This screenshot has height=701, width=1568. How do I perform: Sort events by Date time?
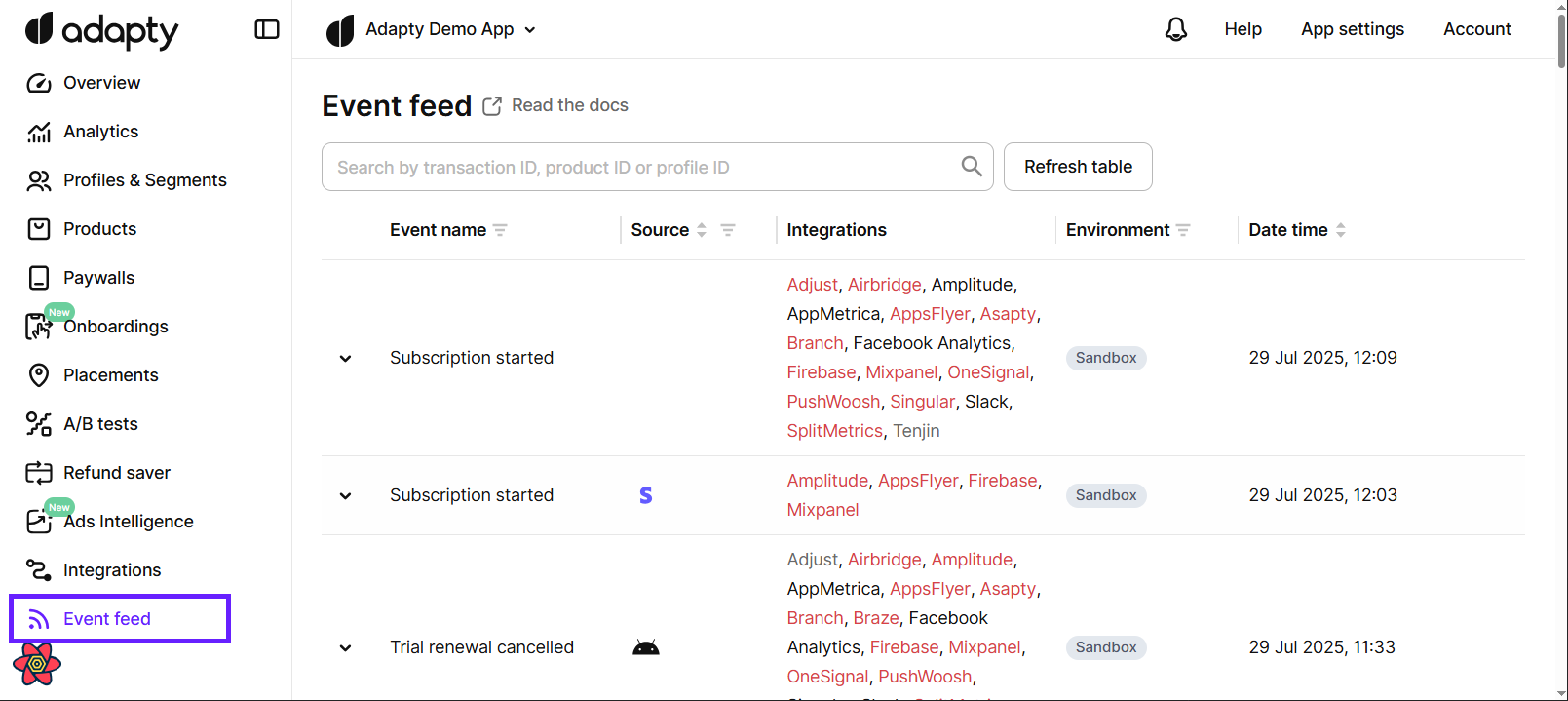(1341, 230)
